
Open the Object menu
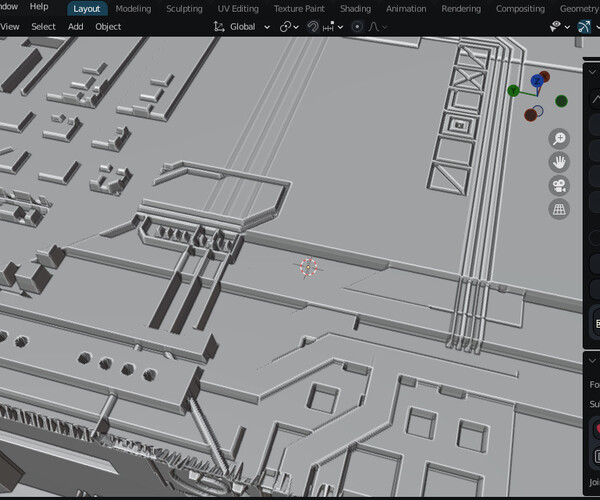click(108, 27)
